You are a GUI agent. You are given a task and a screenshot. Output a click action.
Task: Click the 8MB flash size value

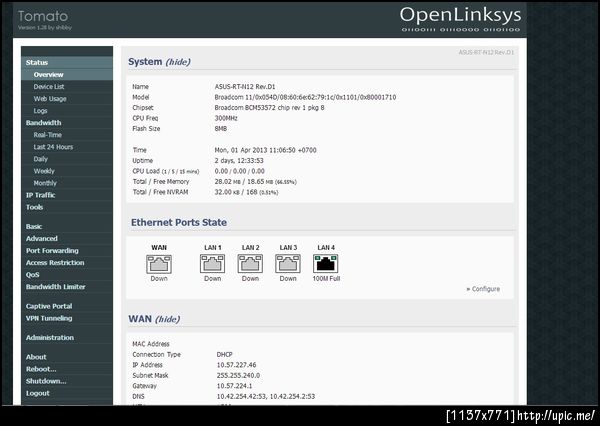click(221, 129)
